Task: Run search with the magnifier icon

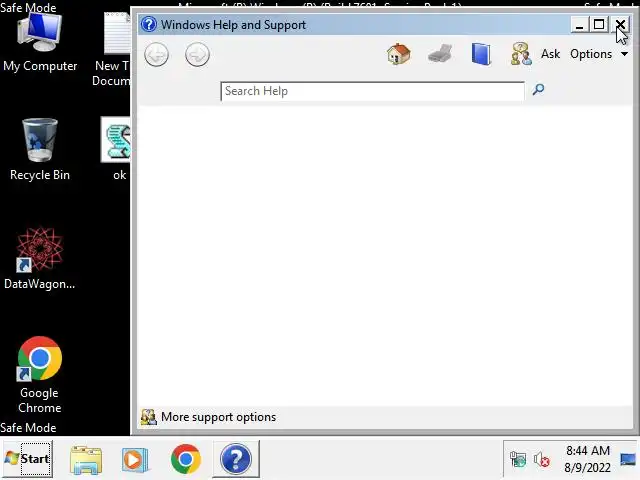Action: 538,89
